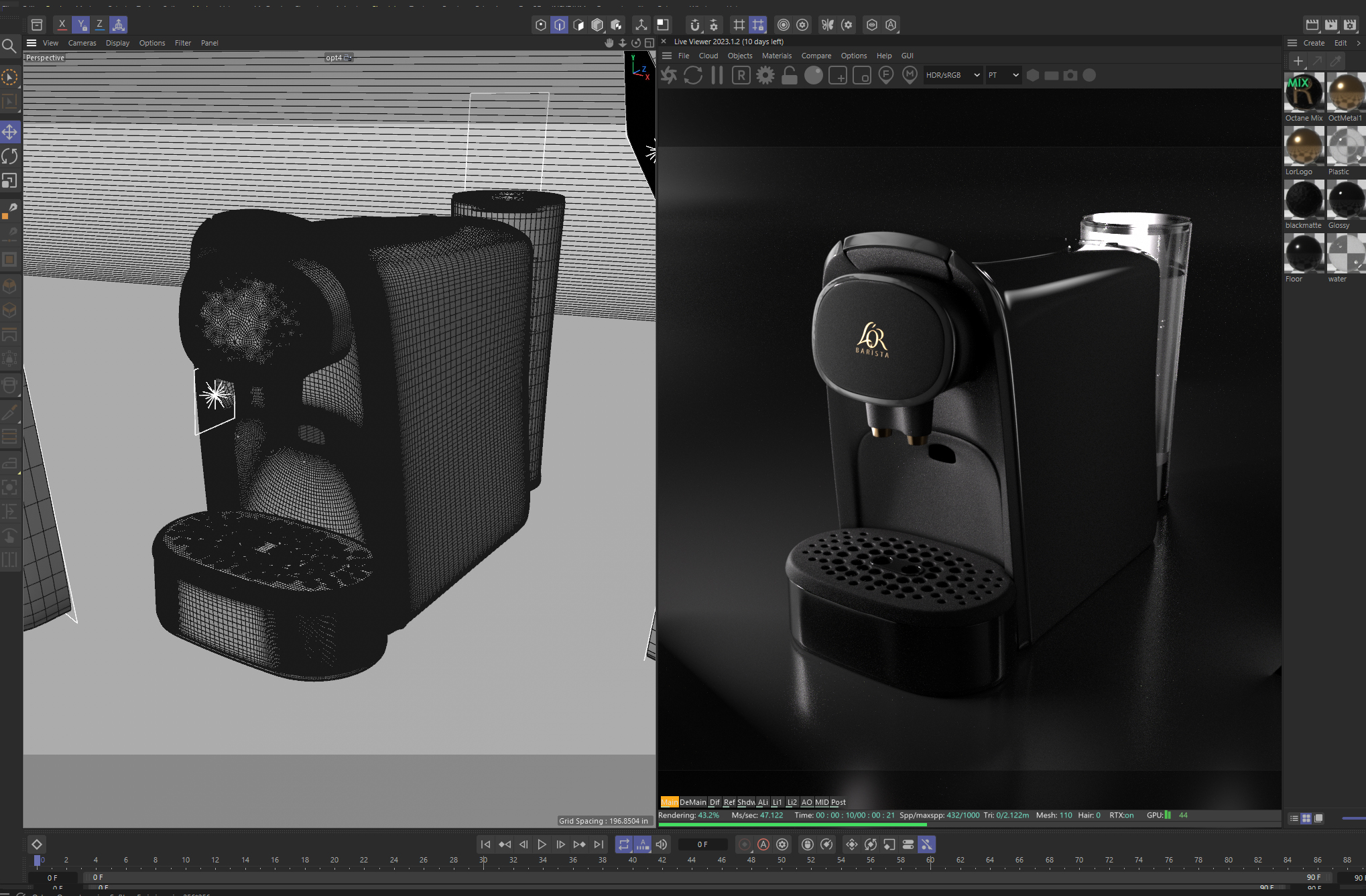Open Octane render settings gear
Image resolution: width=1366 pixels, height=896 pixels.
765,75
